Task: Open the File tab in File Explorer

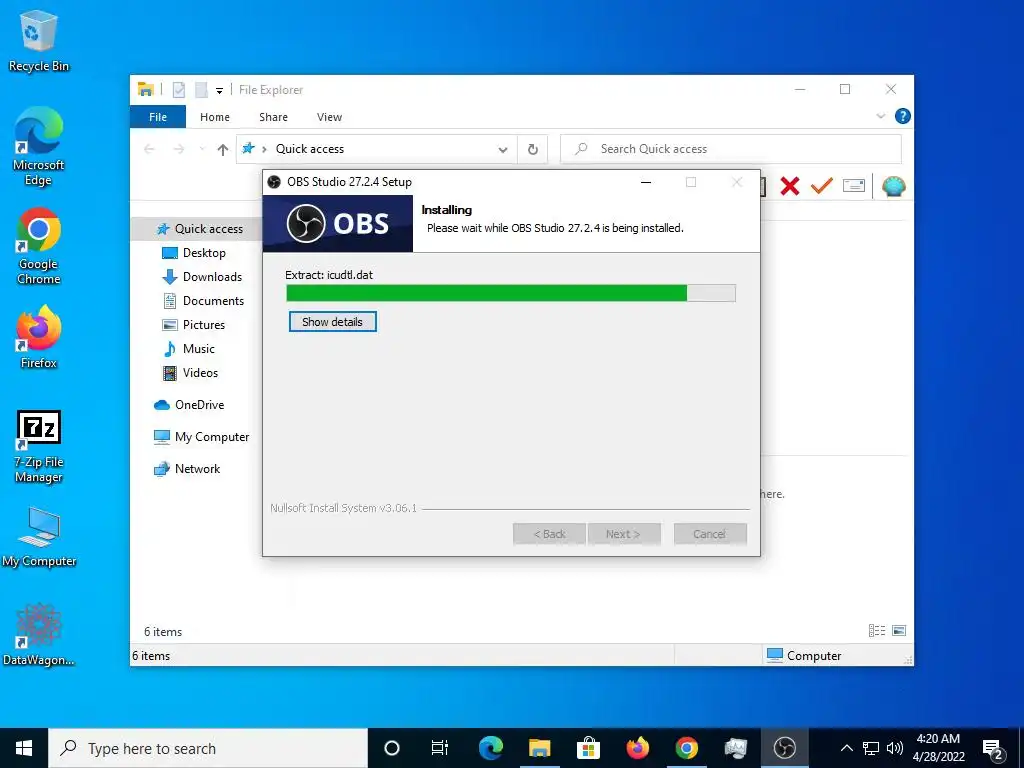Action: click(x=158, y=117)
